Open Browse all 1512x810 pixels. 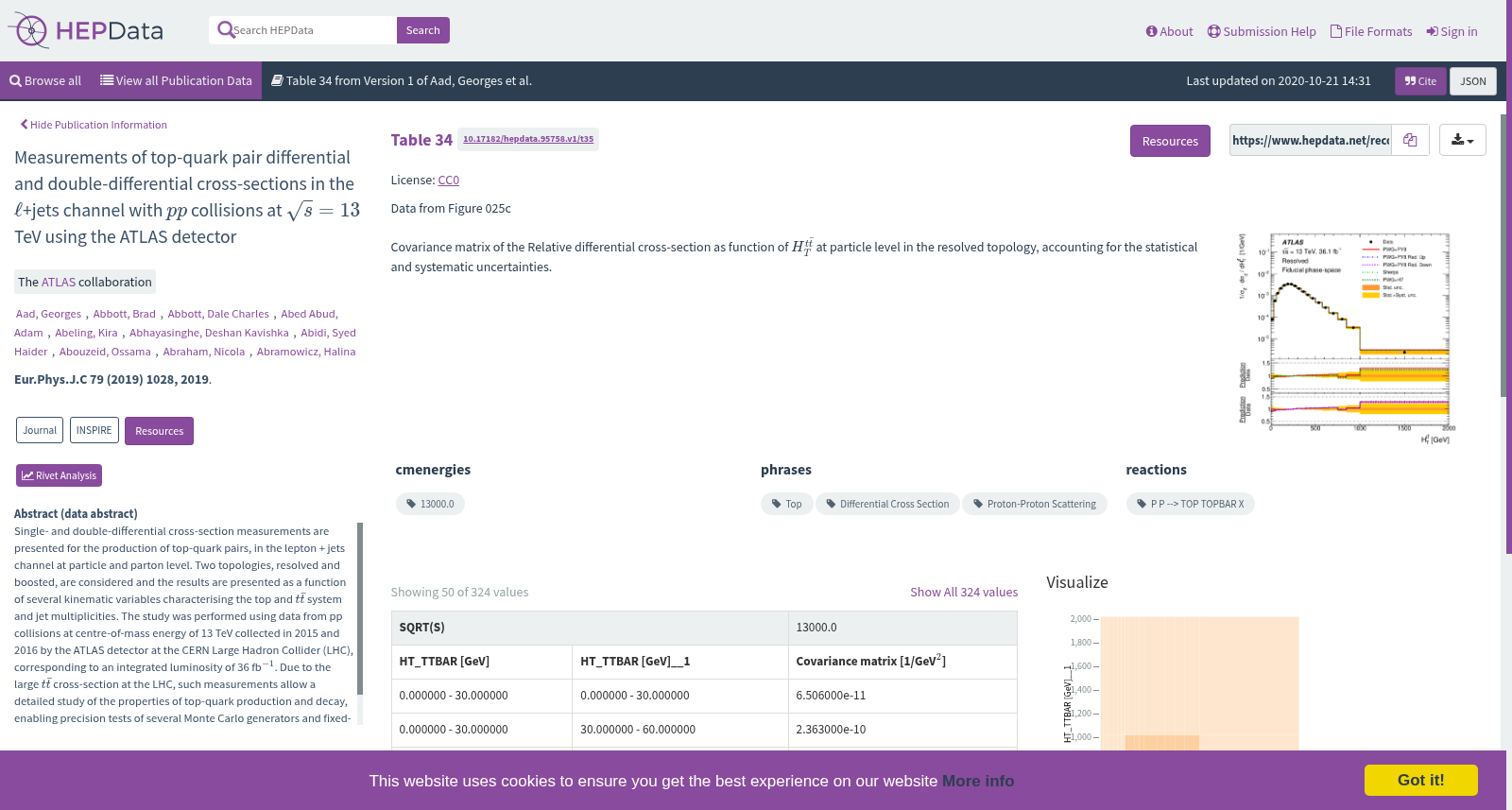coord(45,81)
